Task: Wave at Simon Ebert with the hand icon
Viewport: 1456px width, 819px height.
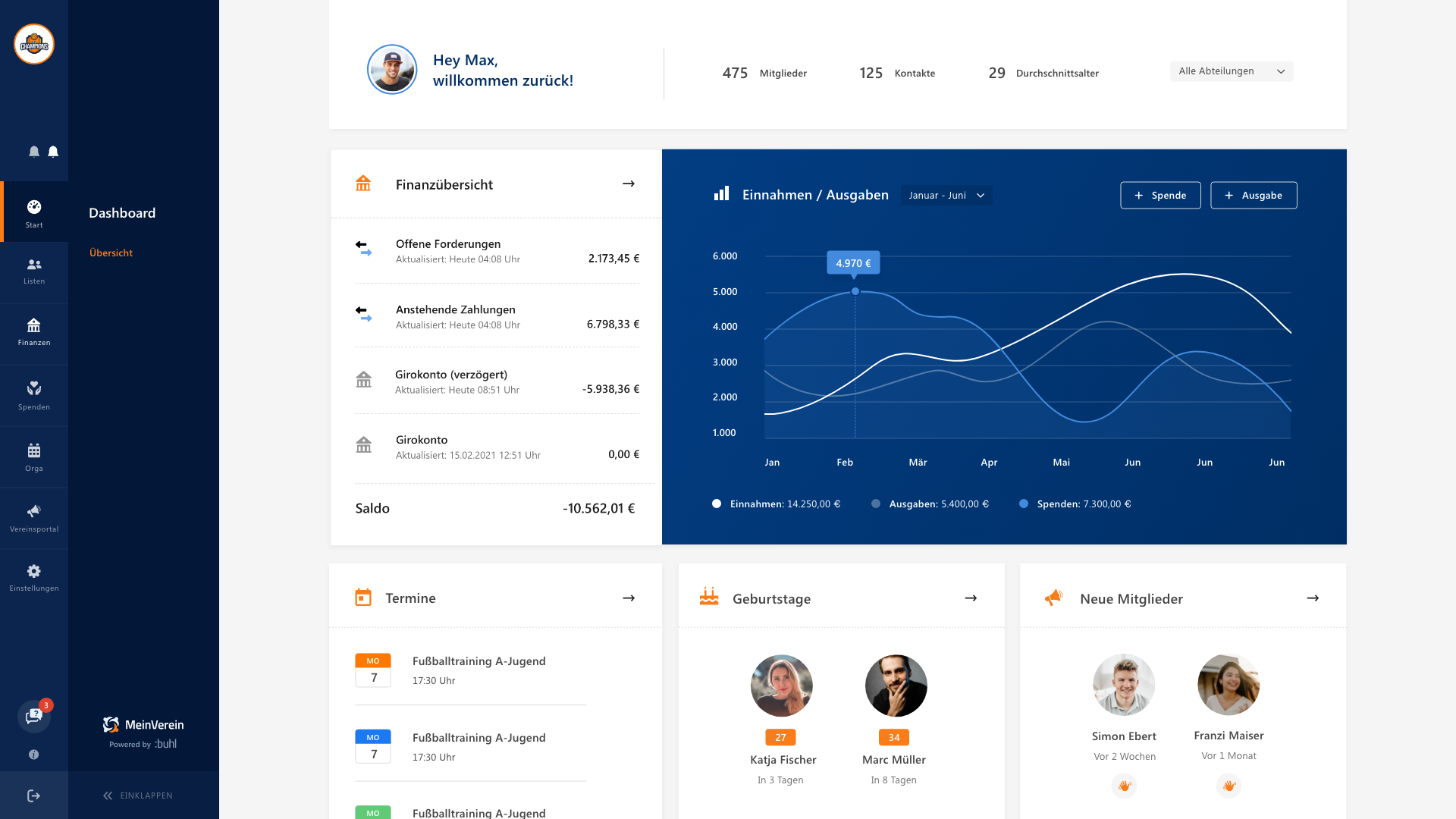Action: [x=1125, y=786]
